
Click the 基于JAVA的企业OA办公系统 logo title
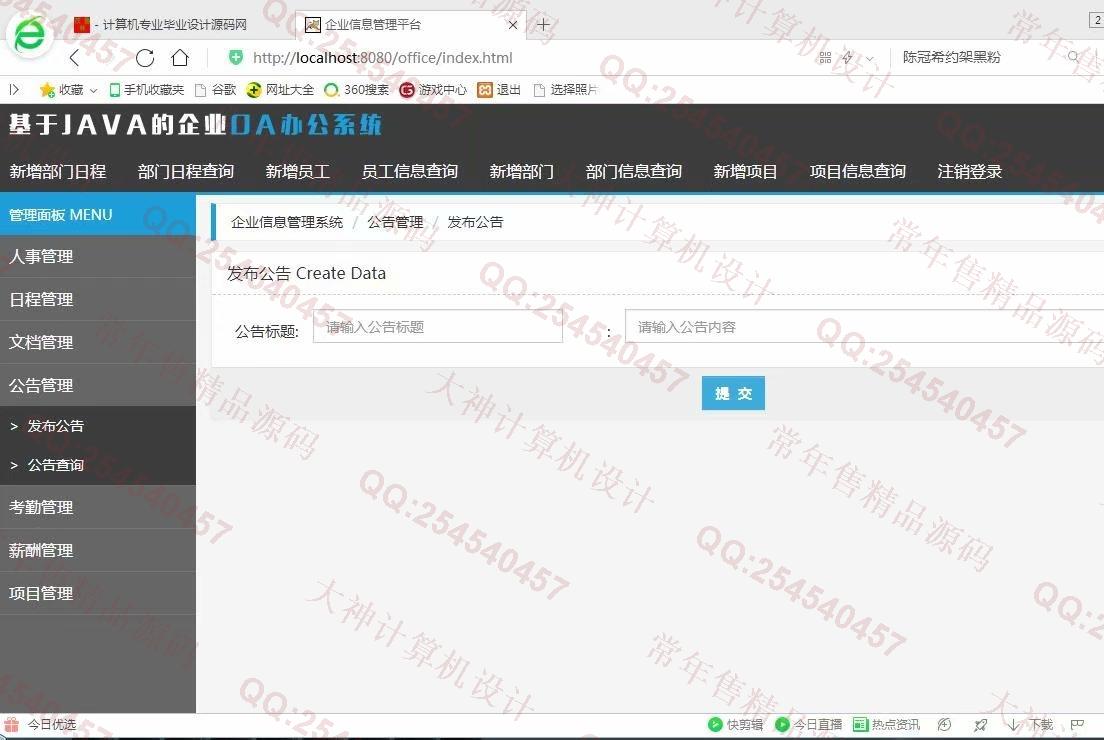(x=195, y=125)
